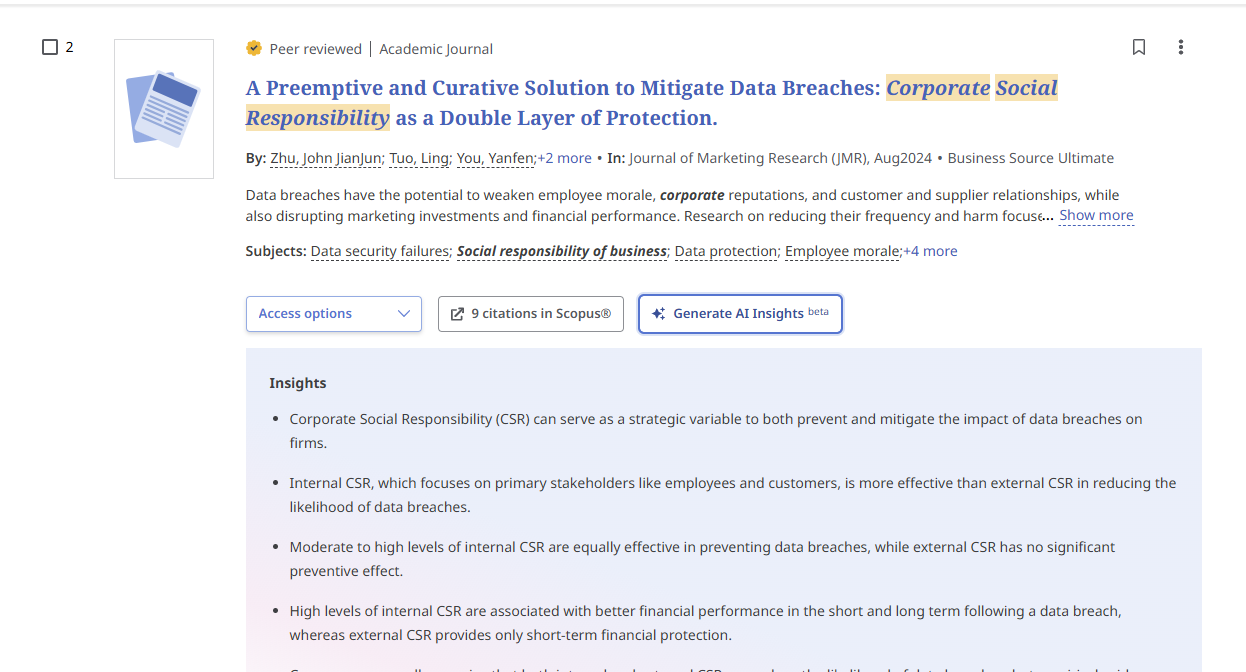Open the article document thumbnail
1246x672 pixels.
coord(164,109)
